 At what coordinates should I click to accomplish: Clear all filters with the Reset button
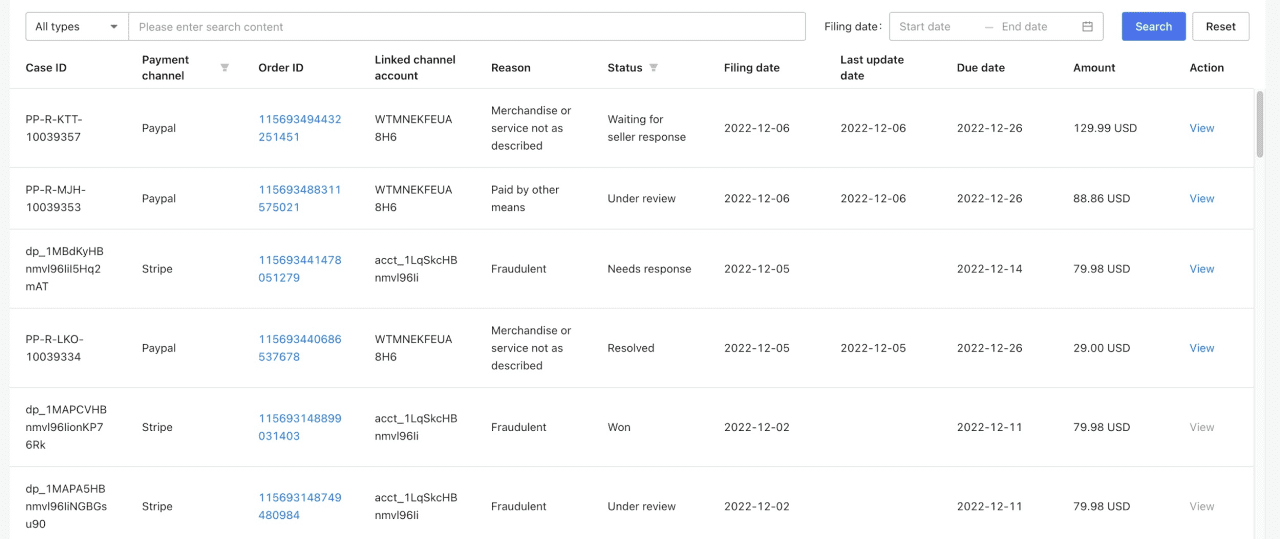pyautogui.click(x=1221, y=27)
